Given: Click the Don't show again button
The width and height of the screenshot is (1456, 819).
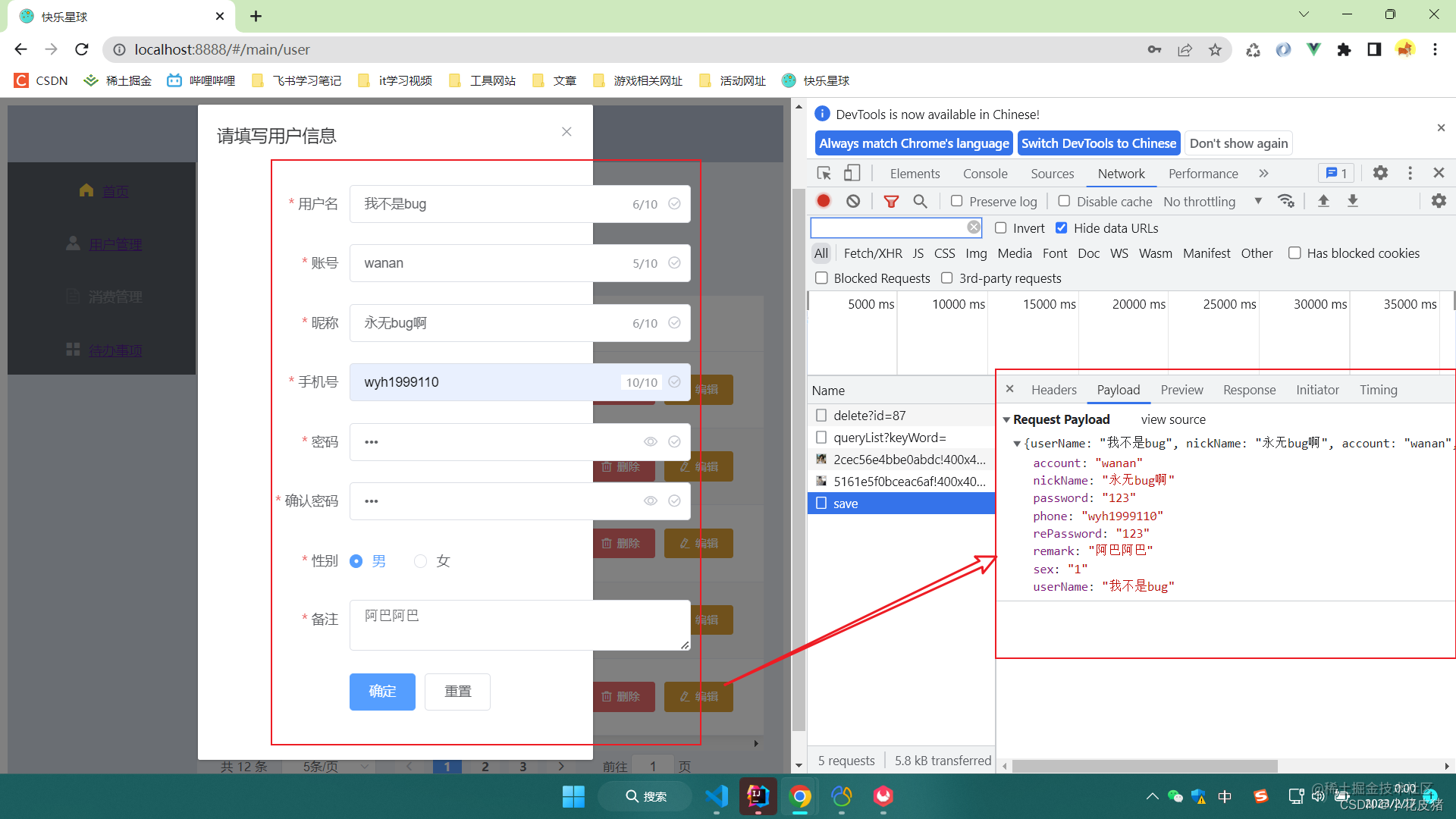Looking at the screenshot, I should pos(1238,143).
